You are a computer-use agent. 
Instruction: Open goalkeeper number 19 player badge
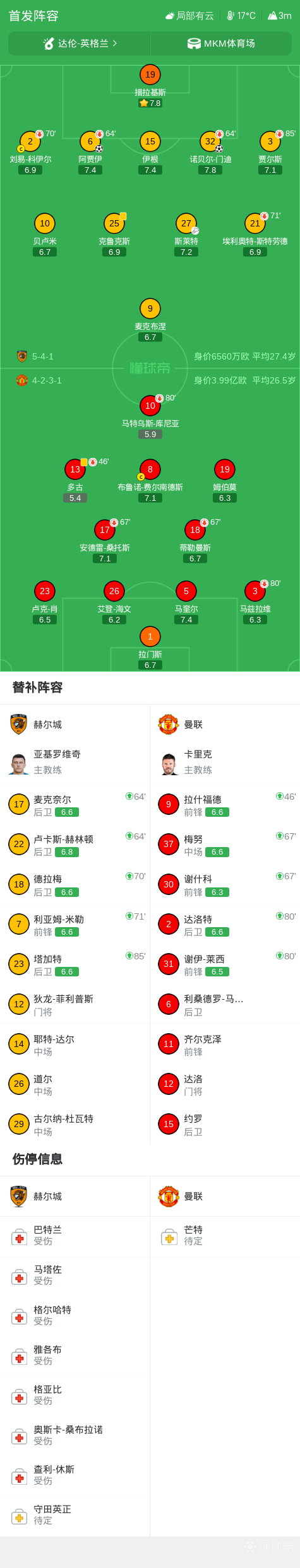[x=150, y=74]
